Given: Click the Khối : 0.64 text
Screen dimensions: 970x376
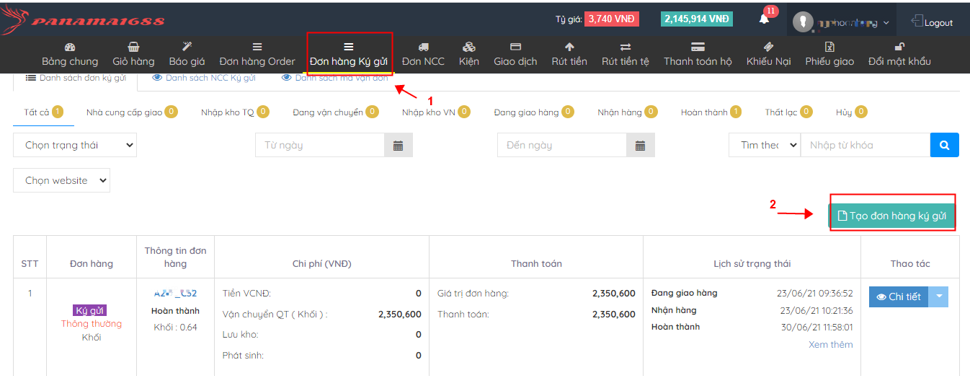Looking at the screenshot, I should (175, 327).
